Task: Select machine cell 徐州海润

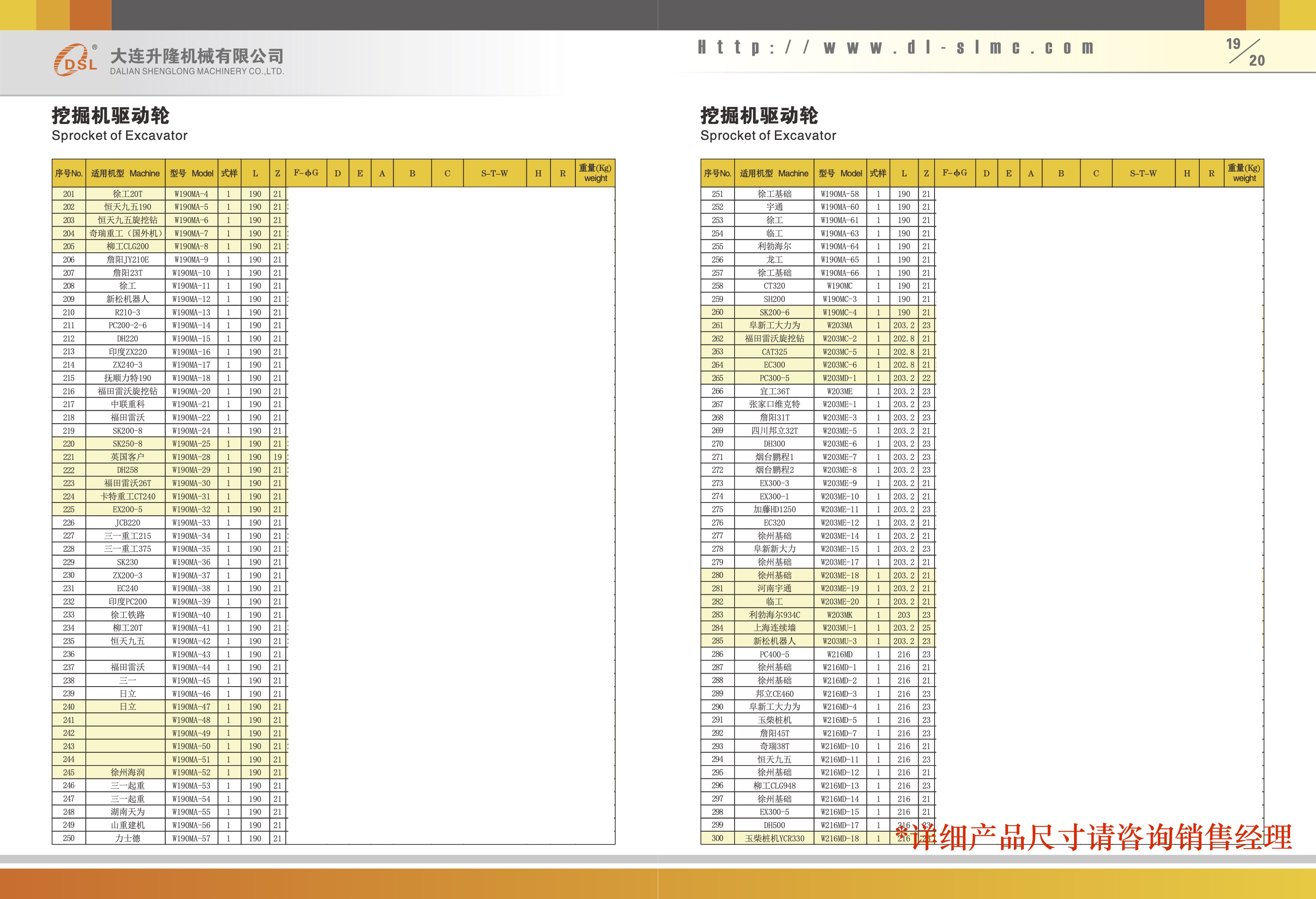Action: click(126, 773)
